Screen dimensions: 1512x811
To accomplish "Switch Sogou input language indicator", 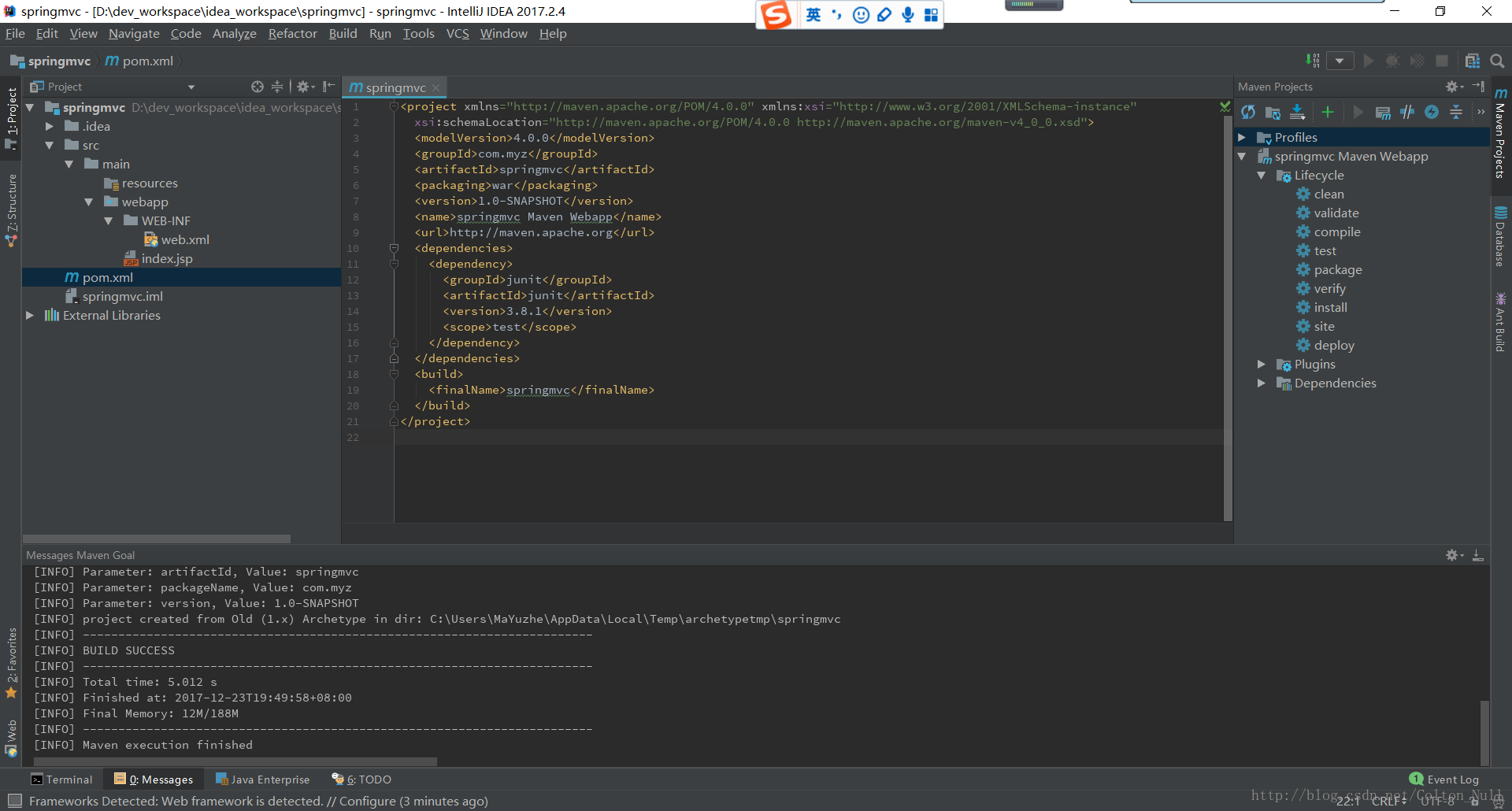I will coord(813,15).
